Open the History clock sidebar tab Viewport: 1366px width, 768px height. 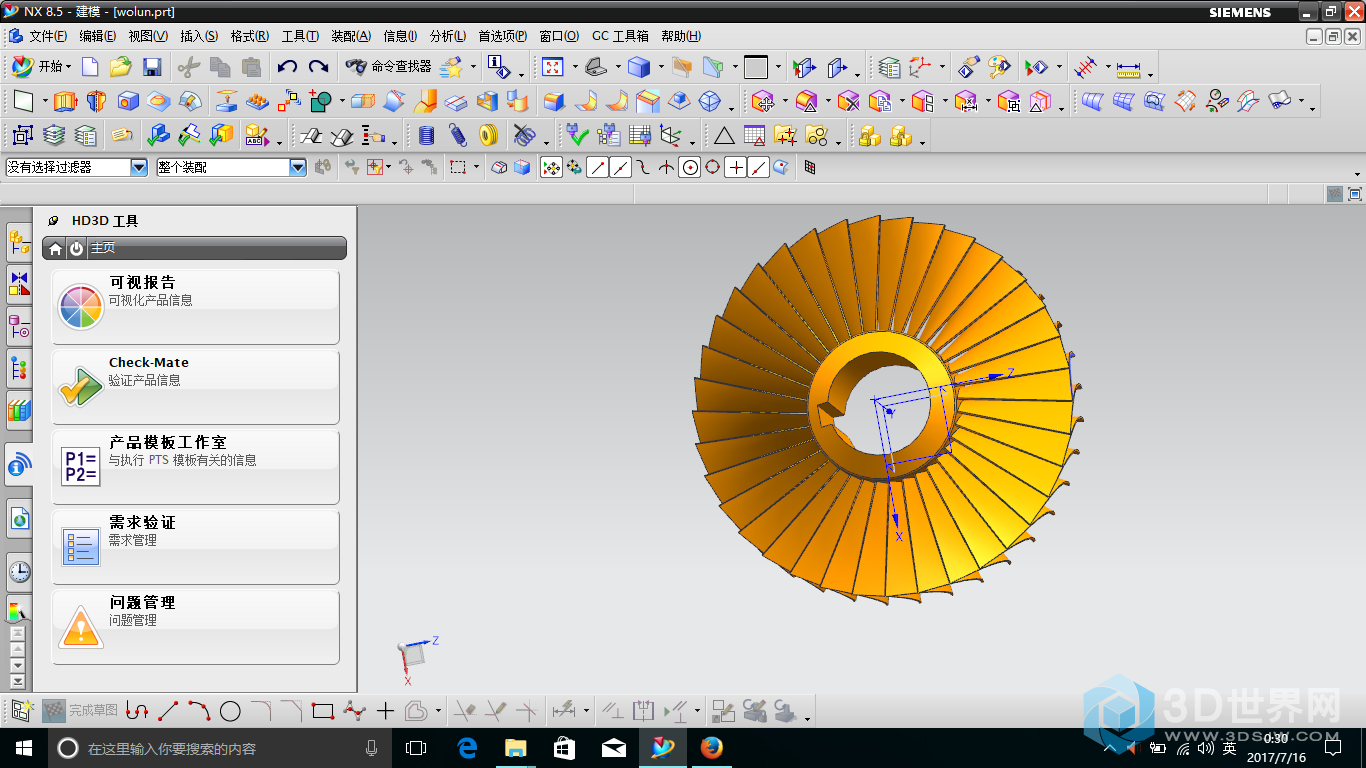(x=19, y=572)
